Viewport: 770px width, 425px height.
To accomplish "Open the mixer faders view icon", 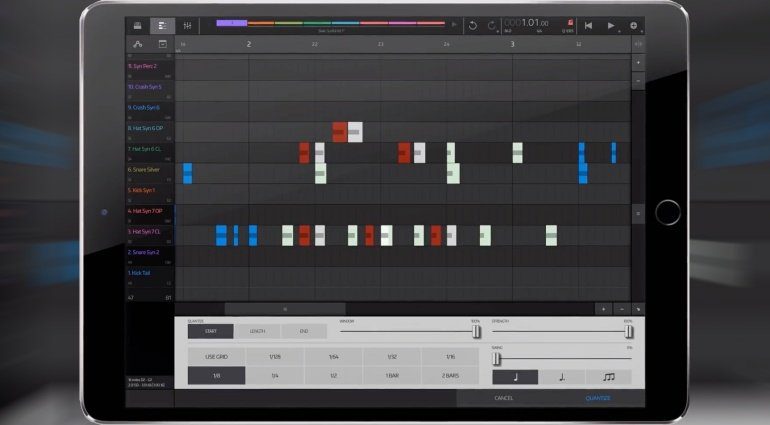I will pyautogui.click(x=187, y=25).
